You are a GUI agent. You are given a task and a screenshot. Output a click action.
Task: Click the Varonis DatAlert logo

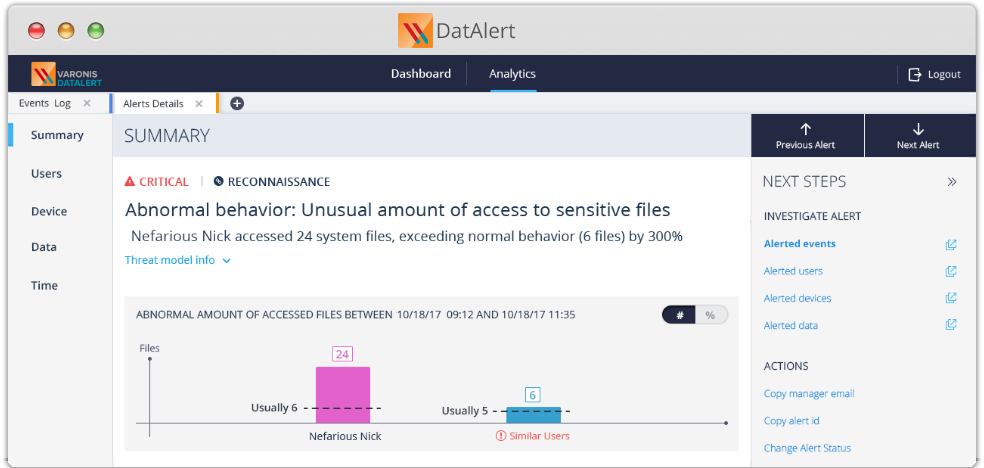[x=66, y=74]
